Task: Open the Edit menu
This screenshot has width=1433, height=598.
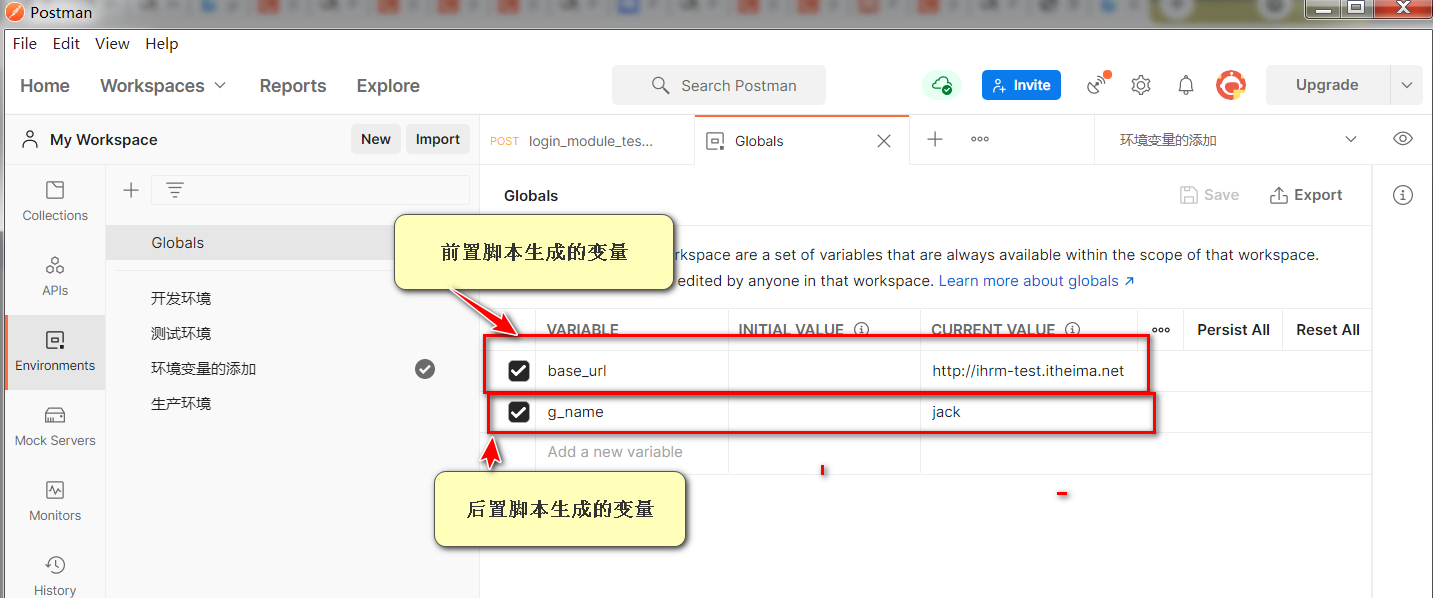Action: point(66,44)
